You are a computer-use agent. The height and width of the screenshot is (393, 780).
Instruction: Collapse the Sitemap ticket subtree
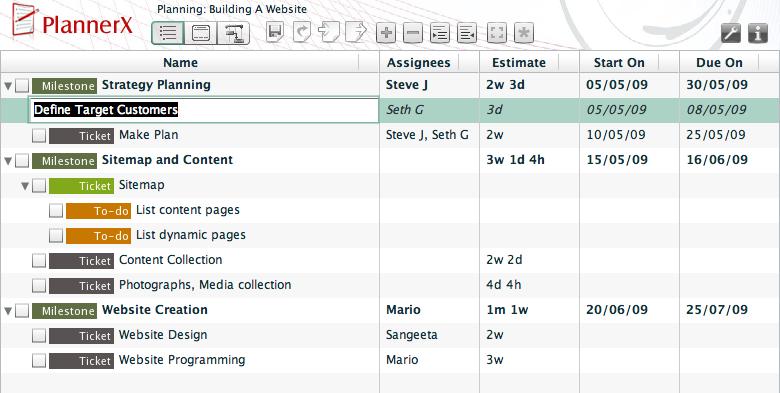25,186
